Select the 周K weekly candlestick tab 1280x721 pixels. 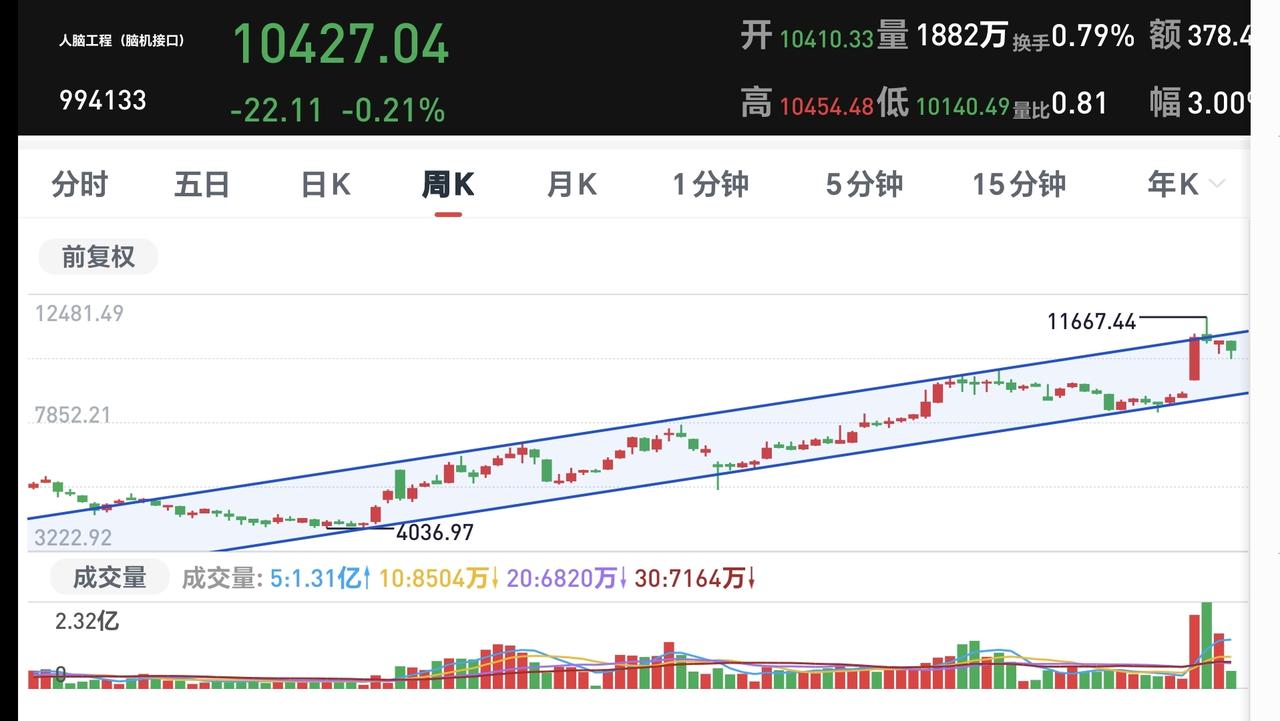pos(447,184)
